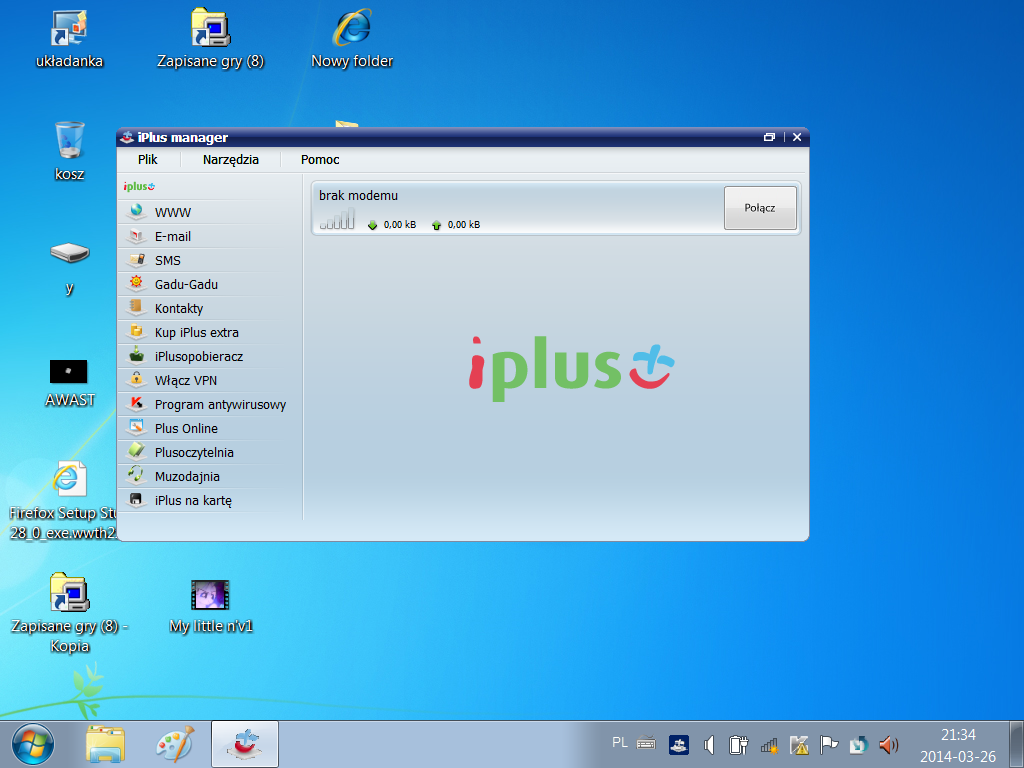Viewport: 1024px width, 768px height.
Task: Open the Windows Start button
Action: pos(33,744)
